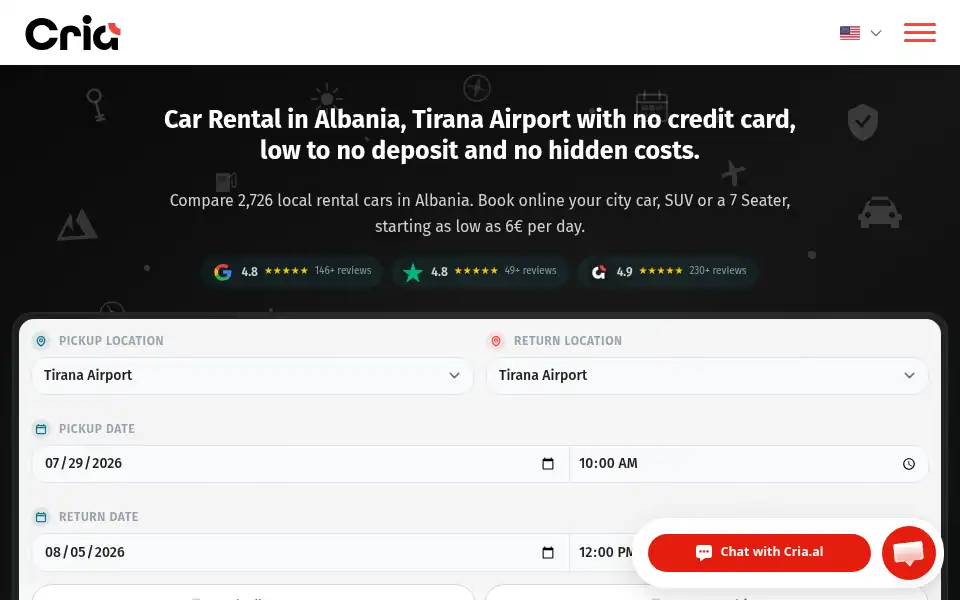Viewport: 960px width, 600px height.
Task: Click the Pickup Date label calendar icon
Action: (41, 429)
